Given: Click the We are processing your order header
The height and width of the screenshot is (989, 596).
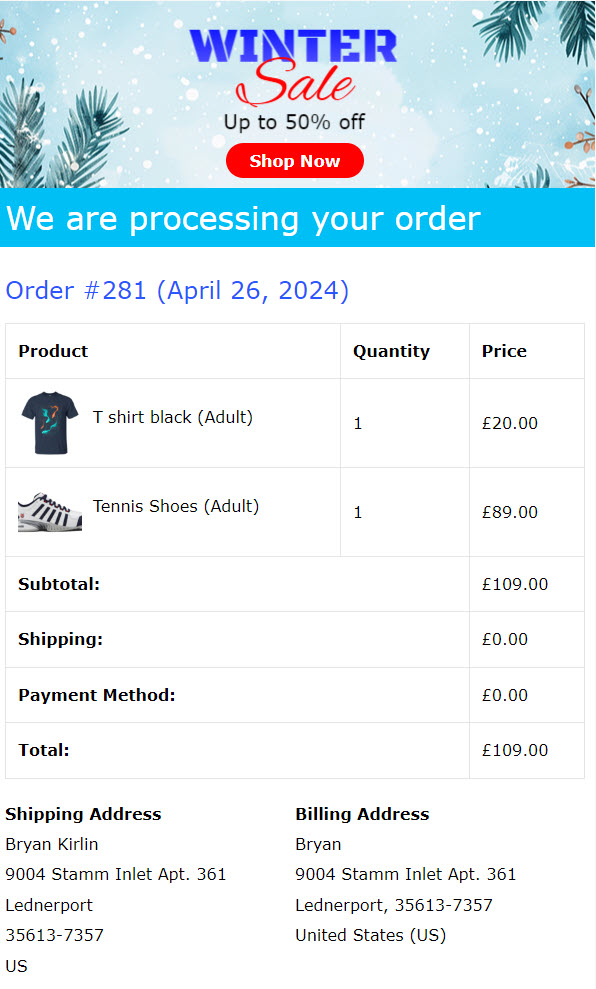Looking at the screenshot, I should [x=243, y=219].
